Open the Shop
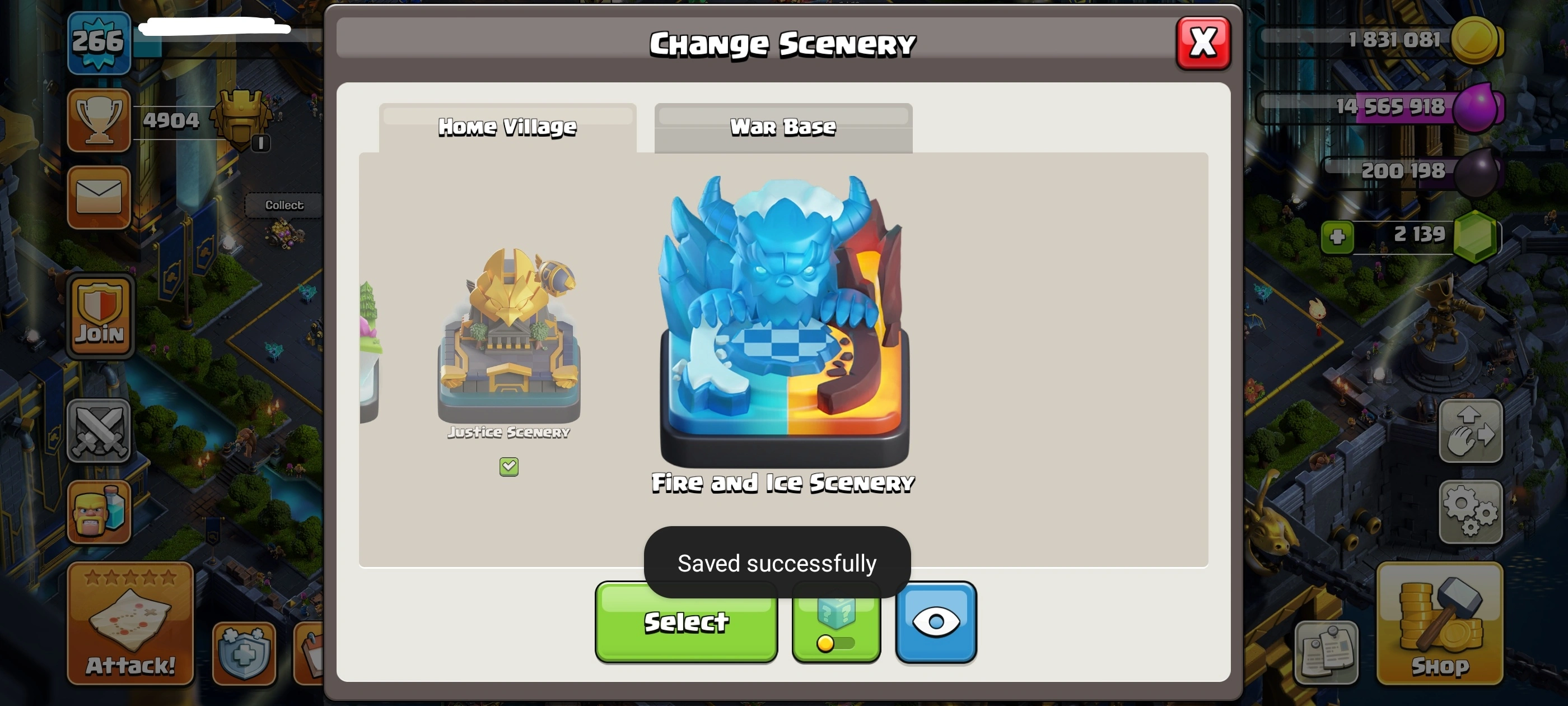 click(1440, 624)
